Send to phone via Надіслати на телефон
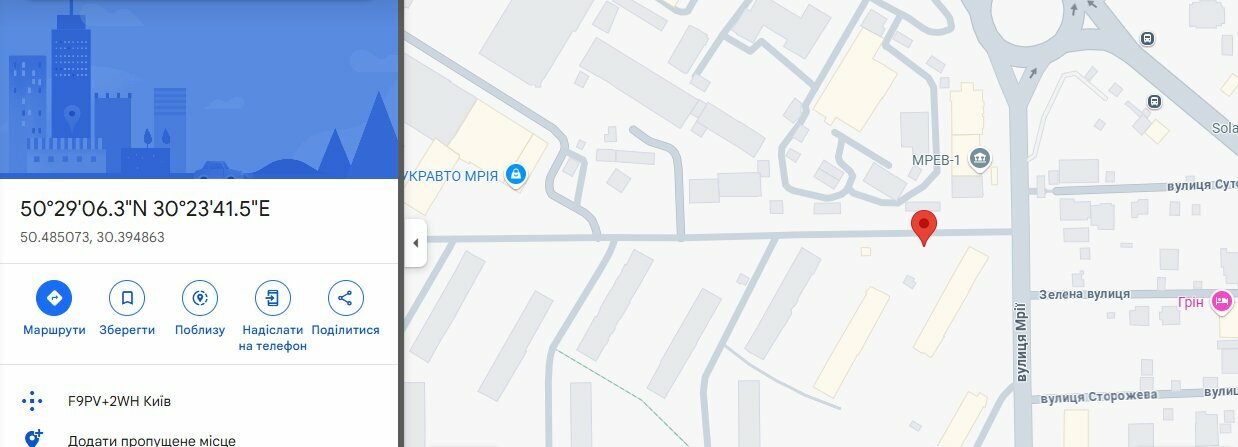This screenshot has width=1238, height=447. click(x=273, y=298)
